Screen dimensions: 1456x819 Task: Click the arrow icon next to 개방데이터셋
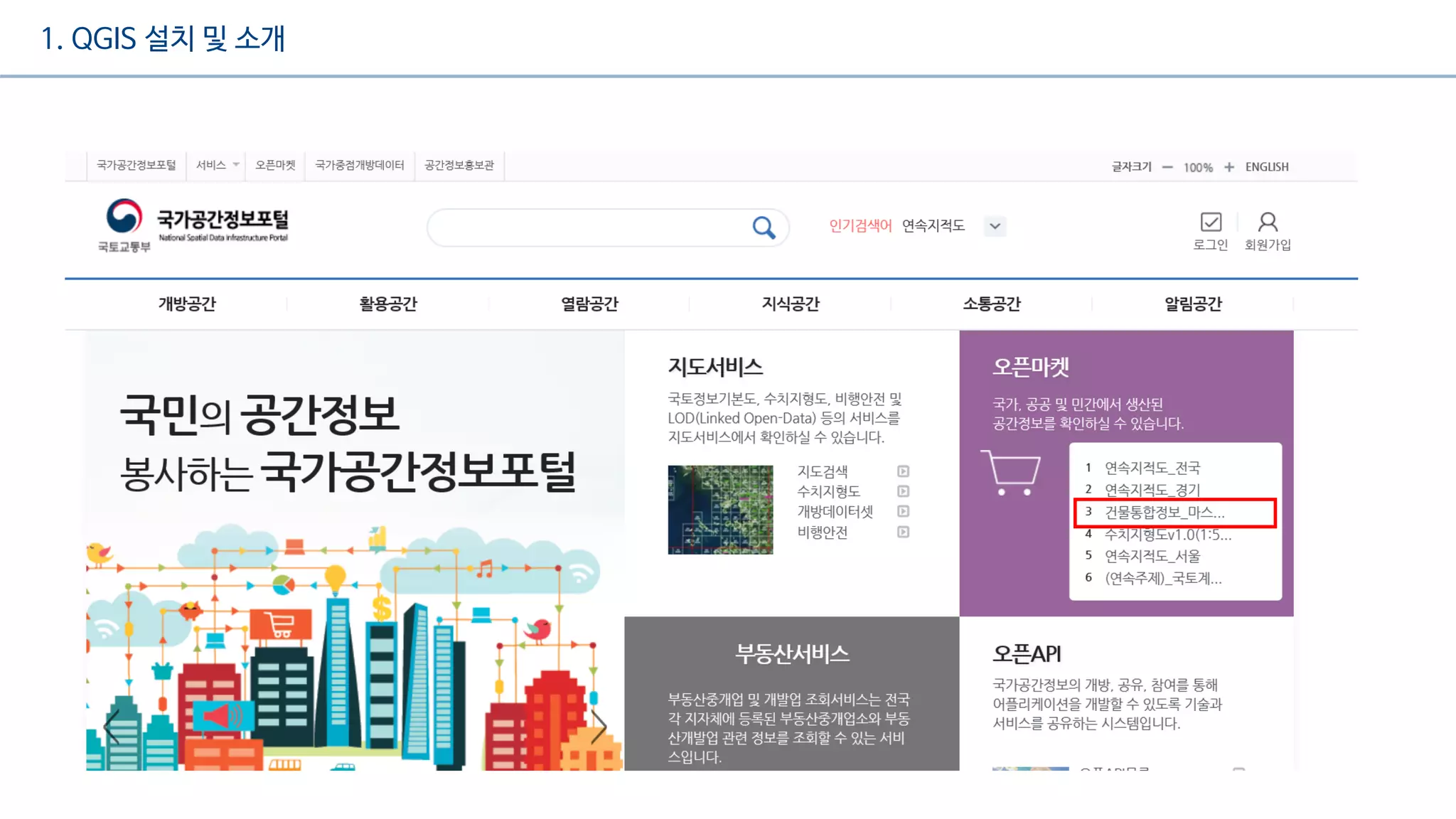(904, 511)
